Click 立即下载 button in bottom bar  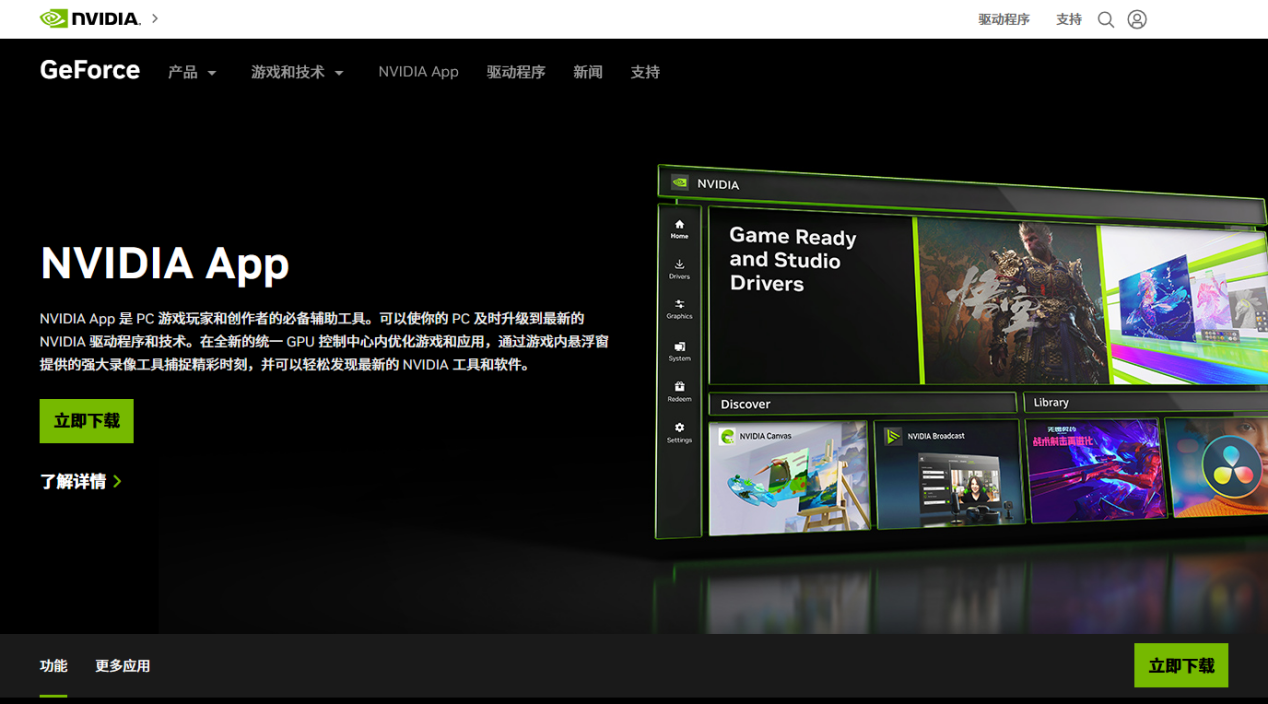1181,666
